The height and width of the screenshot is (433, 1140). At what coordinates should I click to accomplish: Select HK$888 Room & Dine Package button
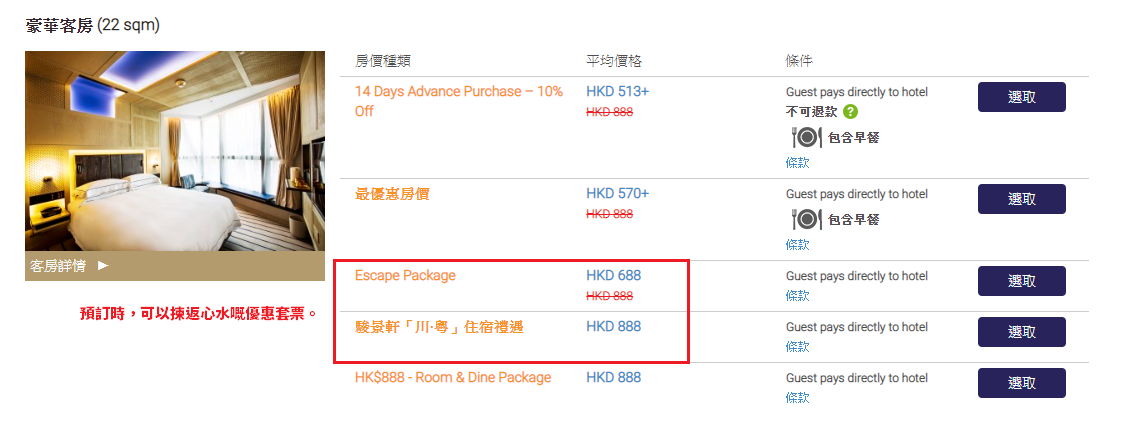1021,383
